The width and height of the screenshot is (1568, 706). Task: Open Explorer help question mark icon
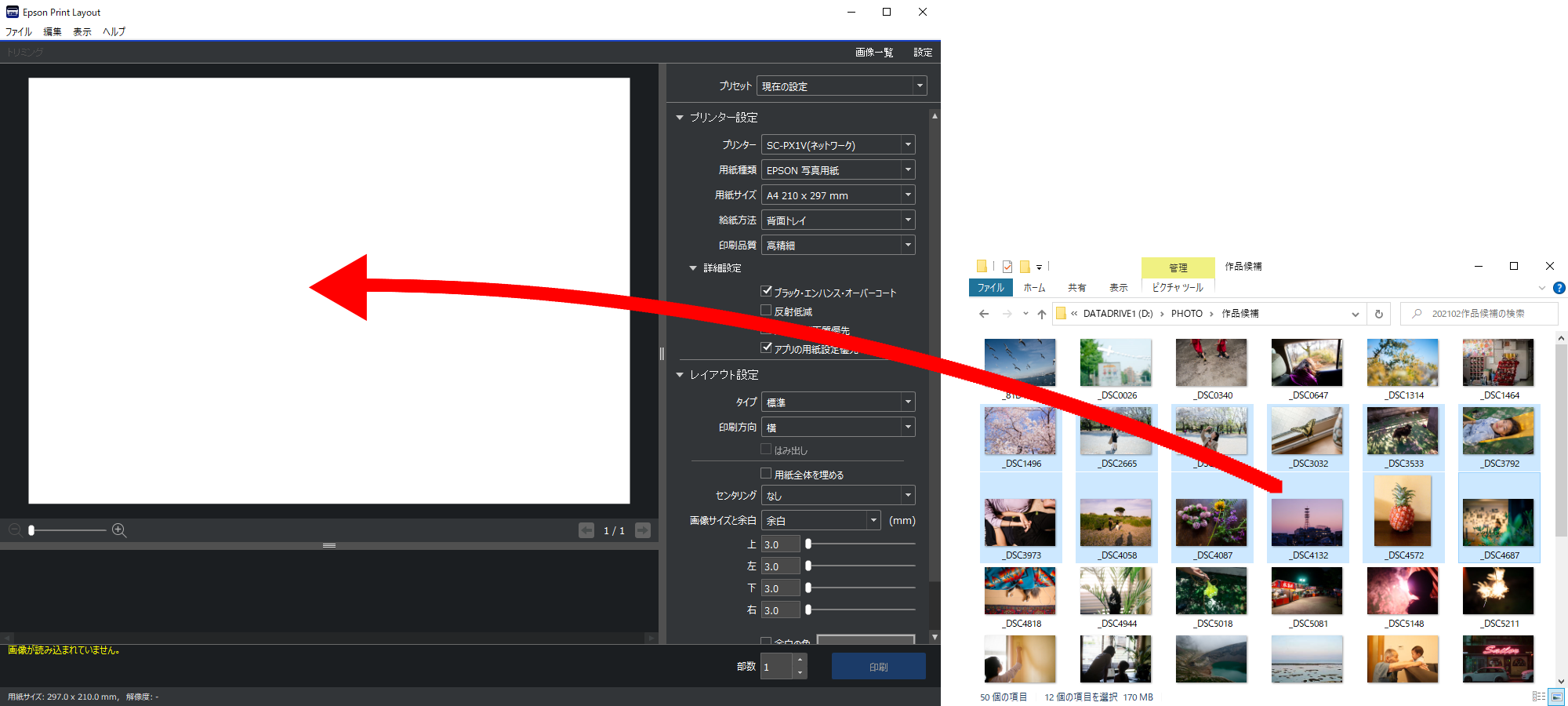1559,288
